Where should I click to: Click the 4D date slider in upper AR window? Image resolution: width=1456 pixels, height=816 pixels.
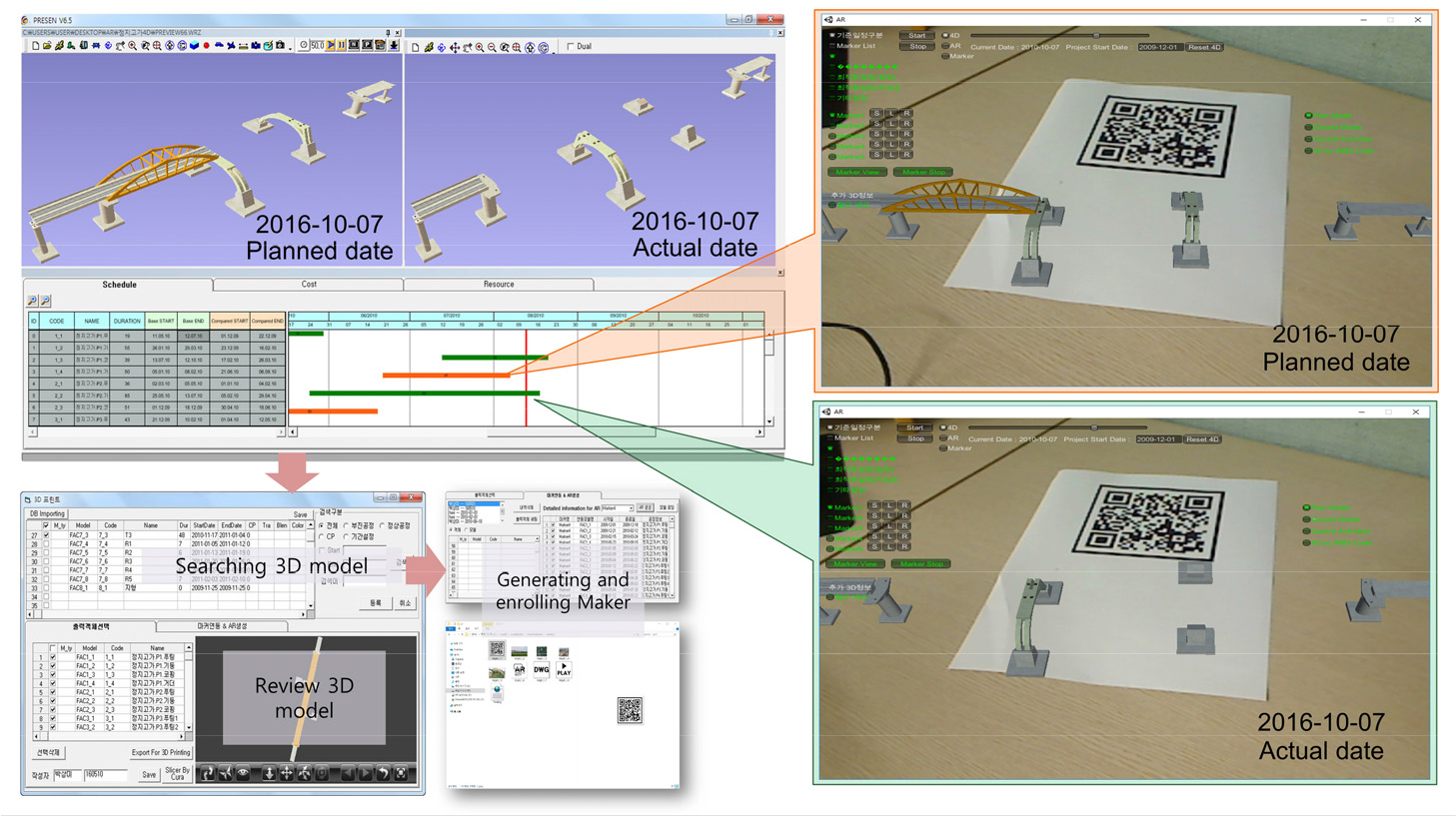click(1060, 35)
